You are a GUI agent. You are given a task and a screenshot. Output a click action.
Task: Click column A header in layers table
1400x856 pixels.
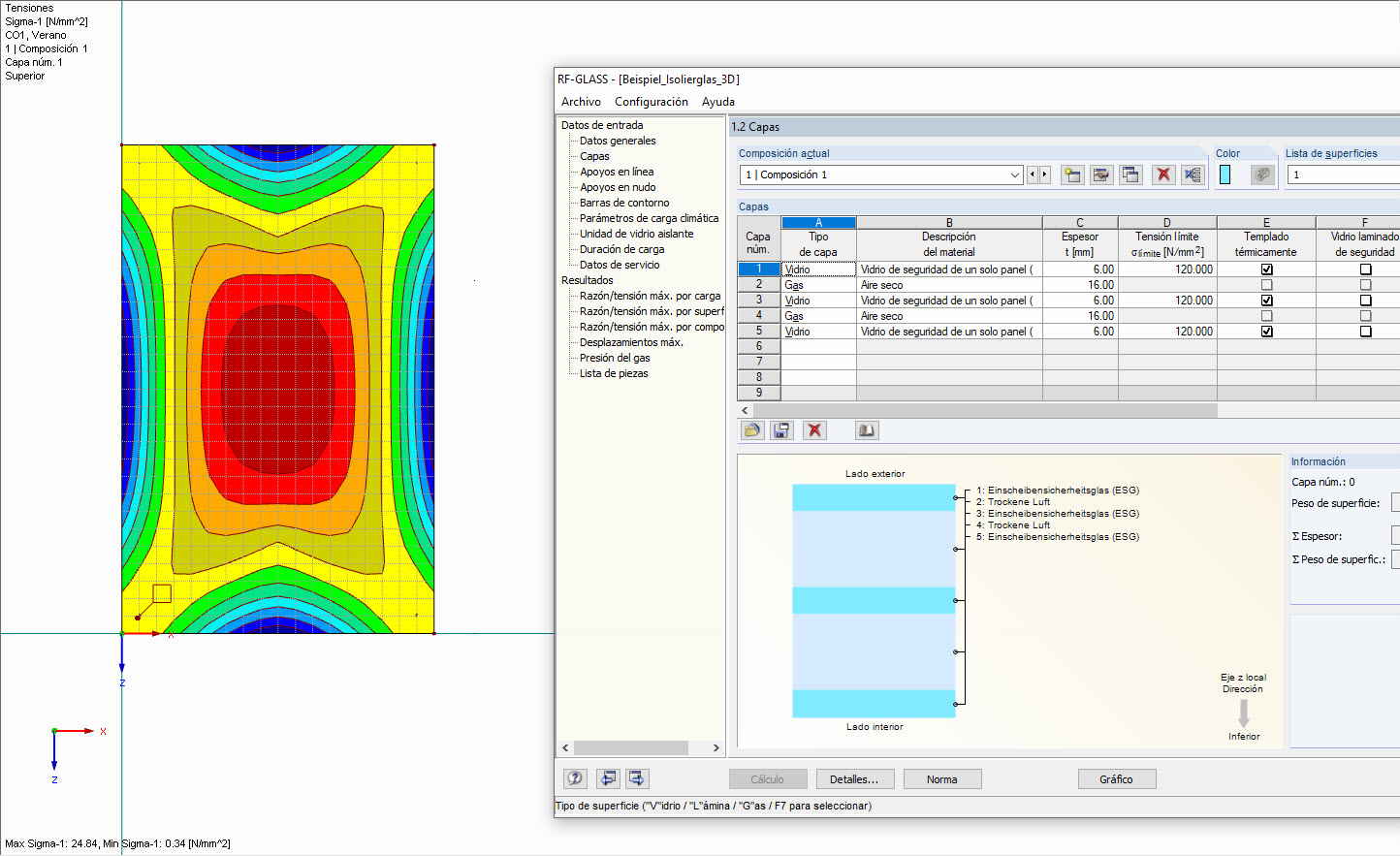(x=818, y=222)
